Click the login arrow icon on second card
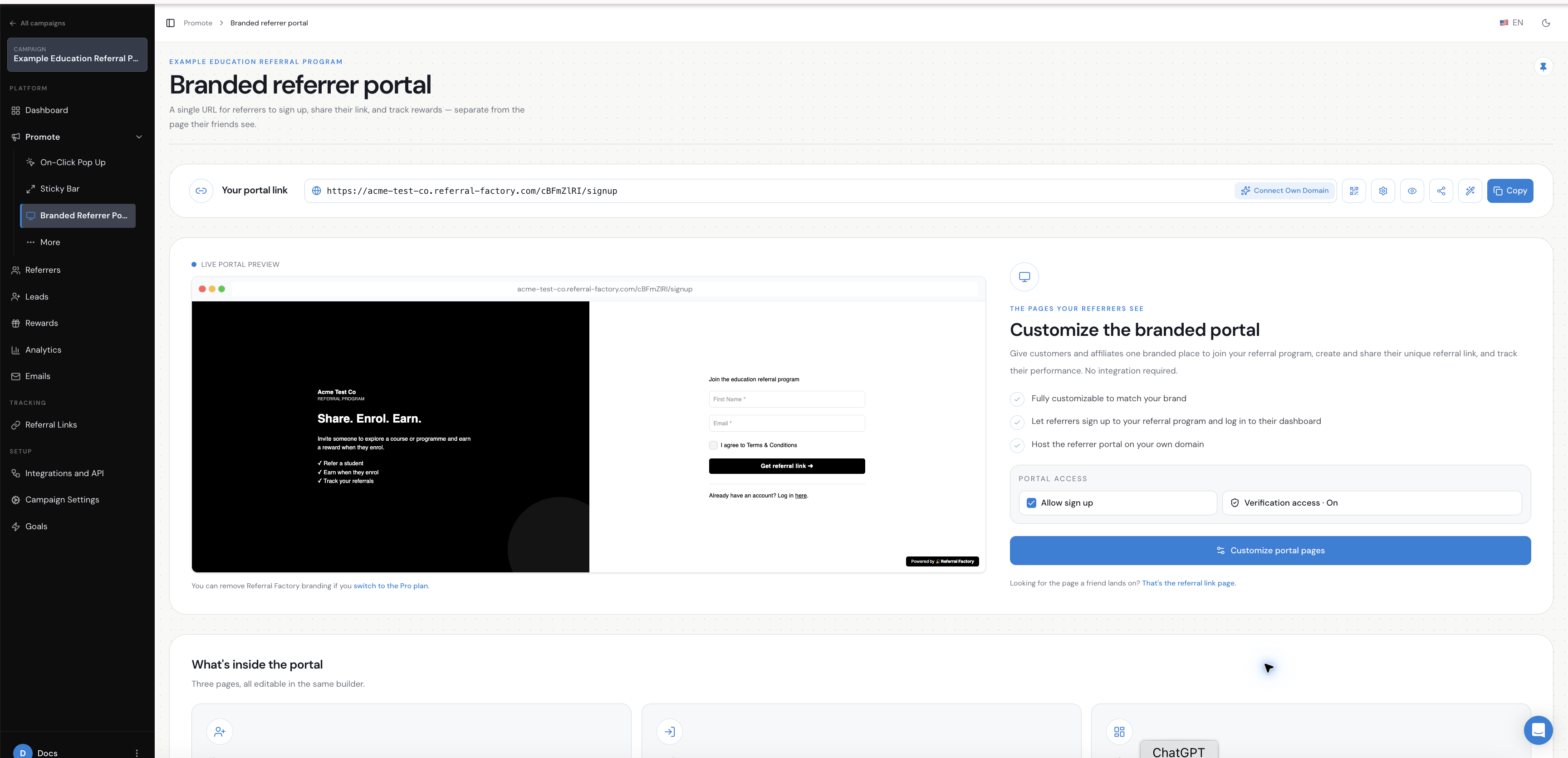Image resolution: width=1568 pixels, height=758 pixels. (670, 731)
